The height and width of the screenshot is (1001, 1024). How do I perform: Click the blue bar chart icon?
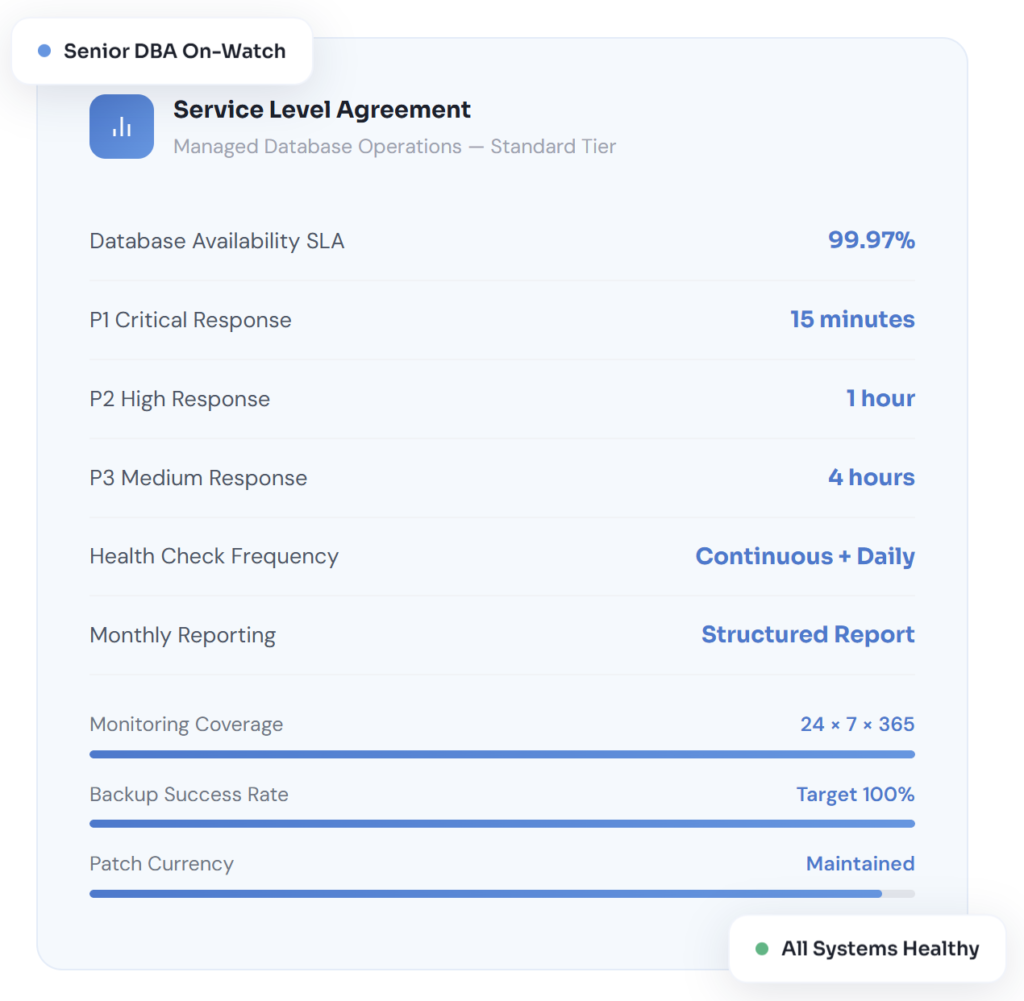(121, 127)
